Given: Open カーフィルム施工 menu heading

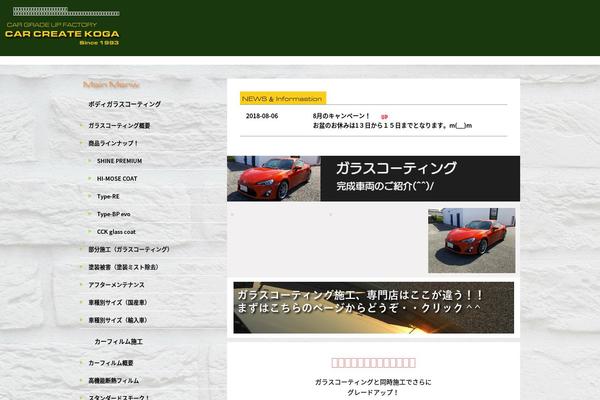Looking at the screenshot, I should (119, 341).
